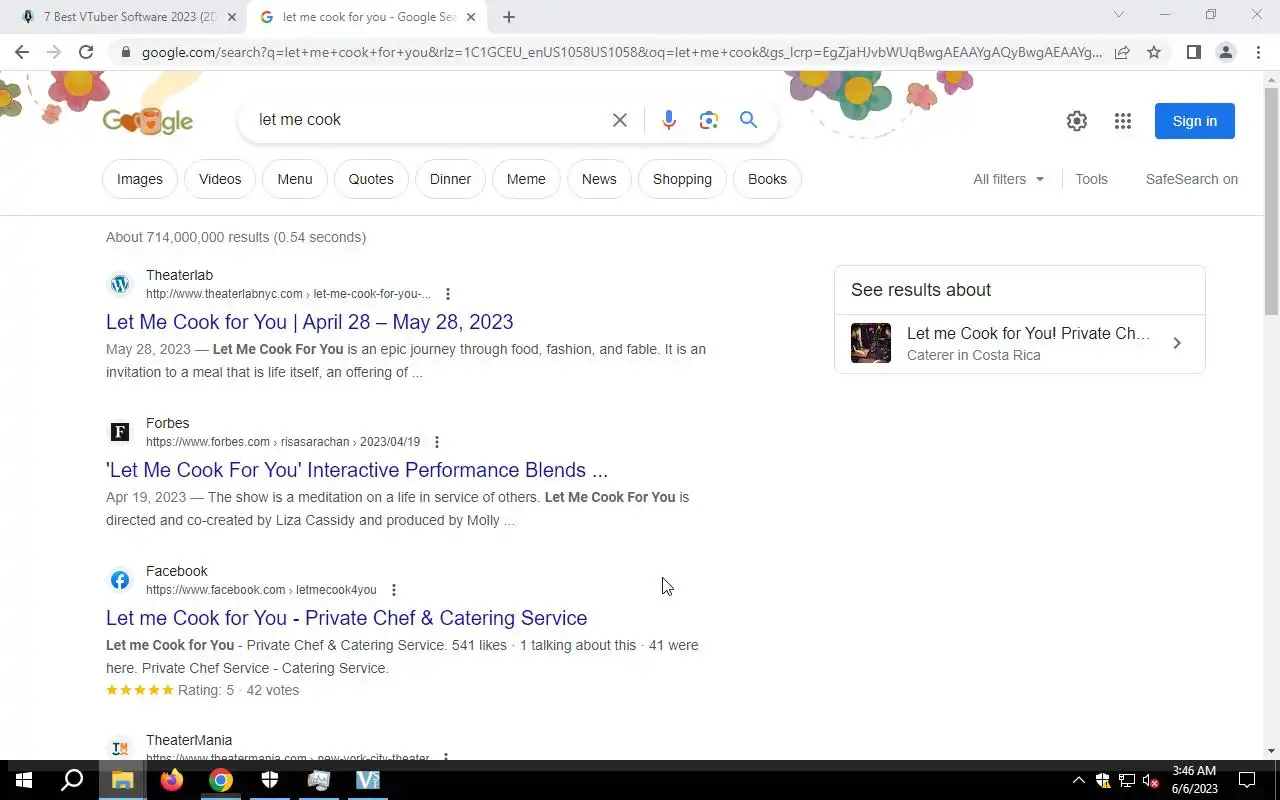Open Chrome three-dot menu
The width and height of the screenshot is (1280, 800).
pos(1258,52)
